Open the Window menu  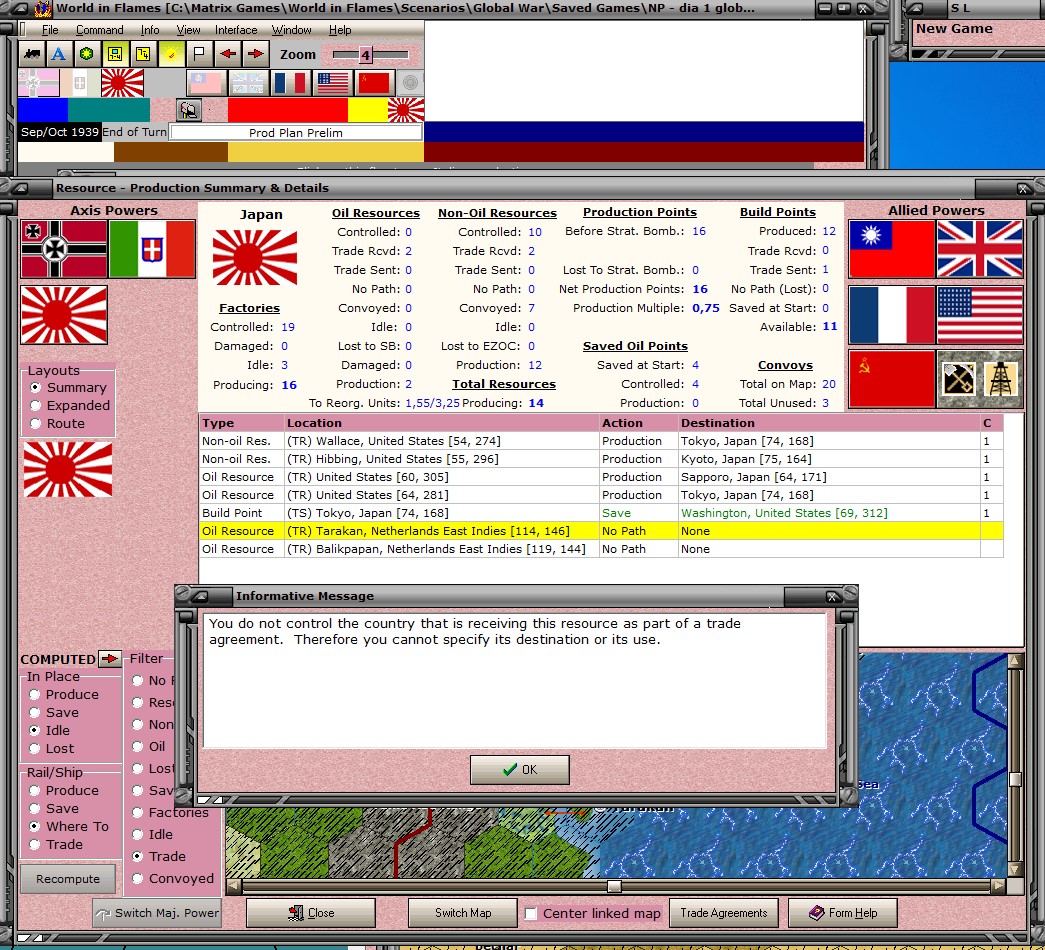291,30
